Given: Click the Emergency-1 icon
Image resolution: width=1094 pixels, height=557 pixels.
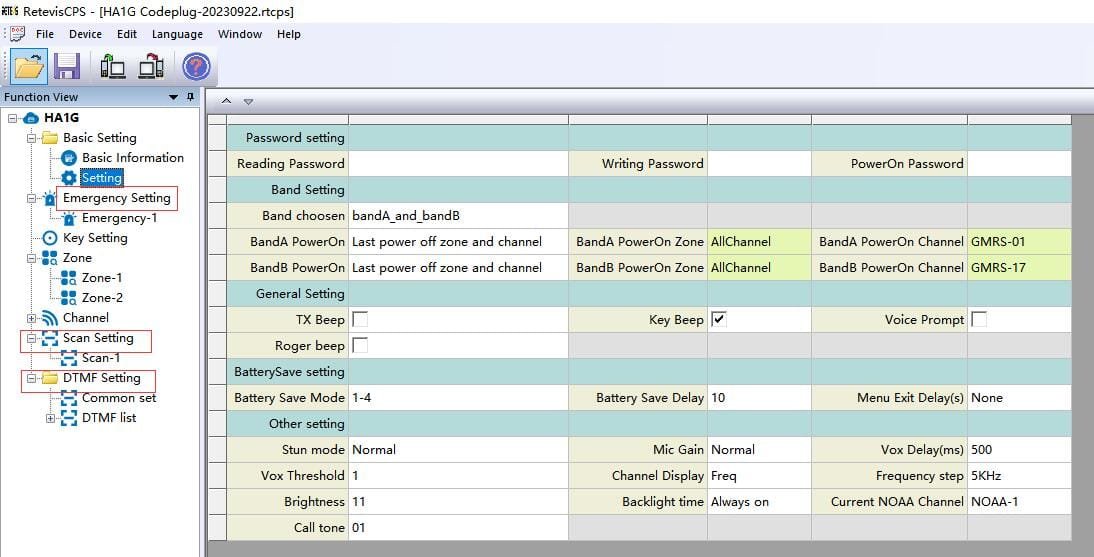Looking at the screenshot, I should click(x=68, y=218).
